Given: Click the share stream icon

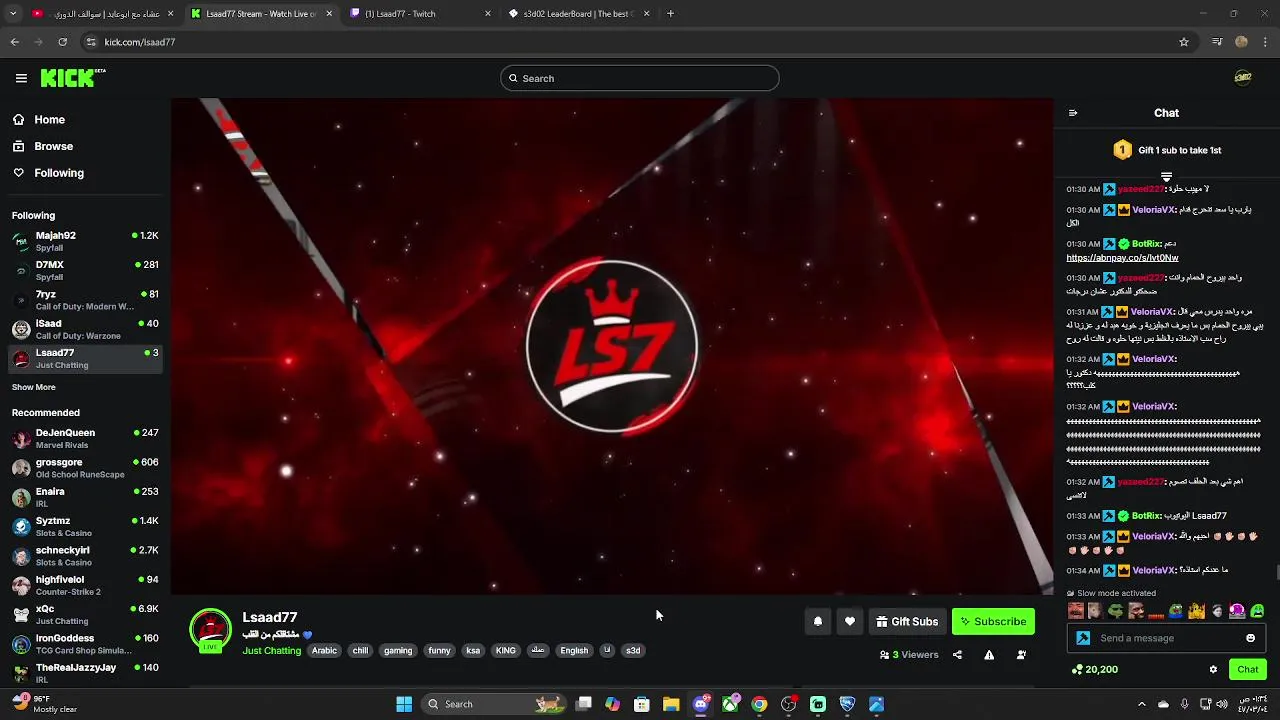Looking at the screenshot, I should (x=957, y=655).
